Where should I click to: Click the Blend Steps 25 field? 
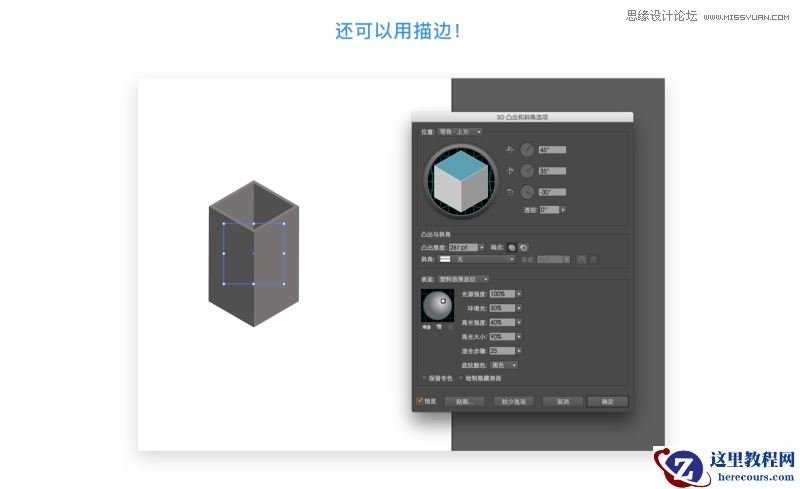503,351
